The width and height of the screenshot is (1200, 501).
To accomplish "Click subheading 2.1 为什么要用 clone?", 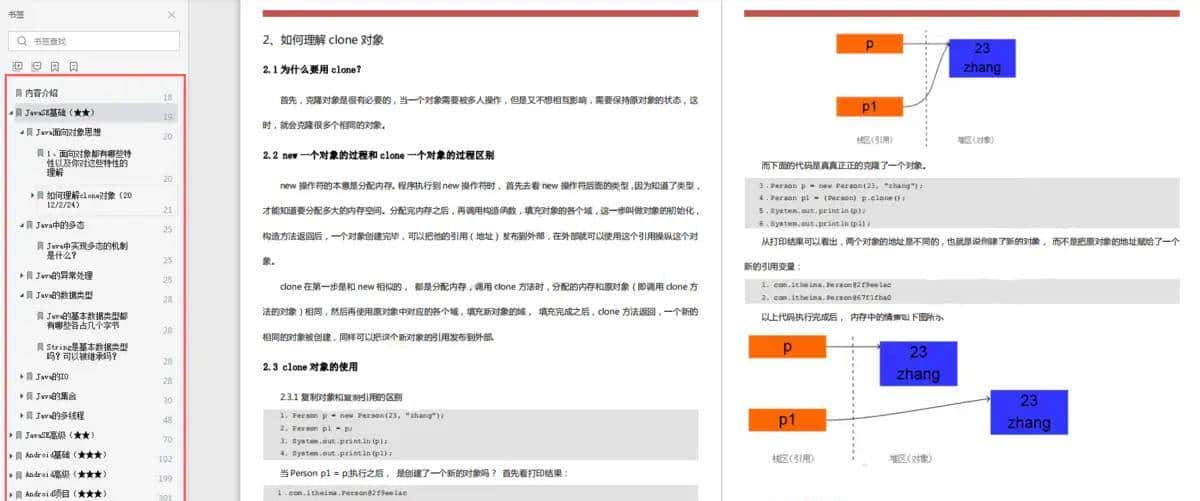I will click(x=313, y=70).
